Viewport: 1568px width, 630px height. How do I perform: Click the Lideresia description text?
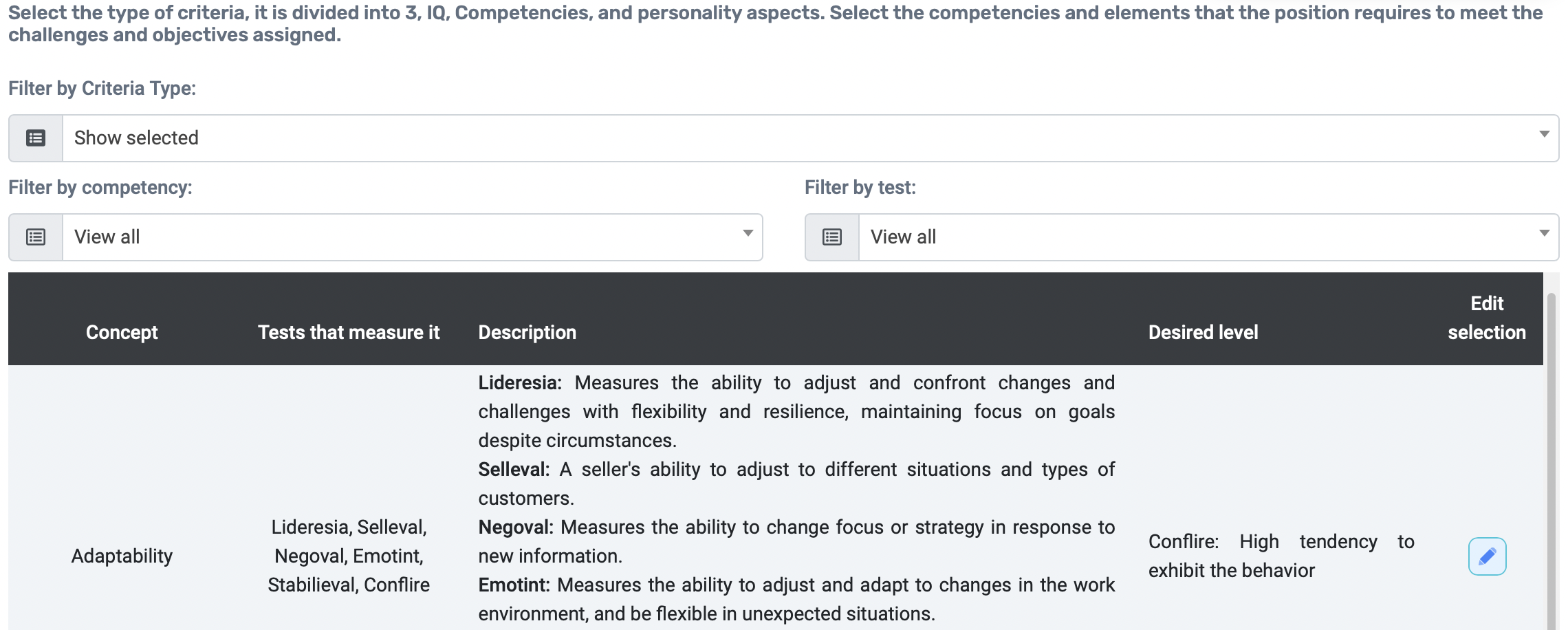(796, 411)
